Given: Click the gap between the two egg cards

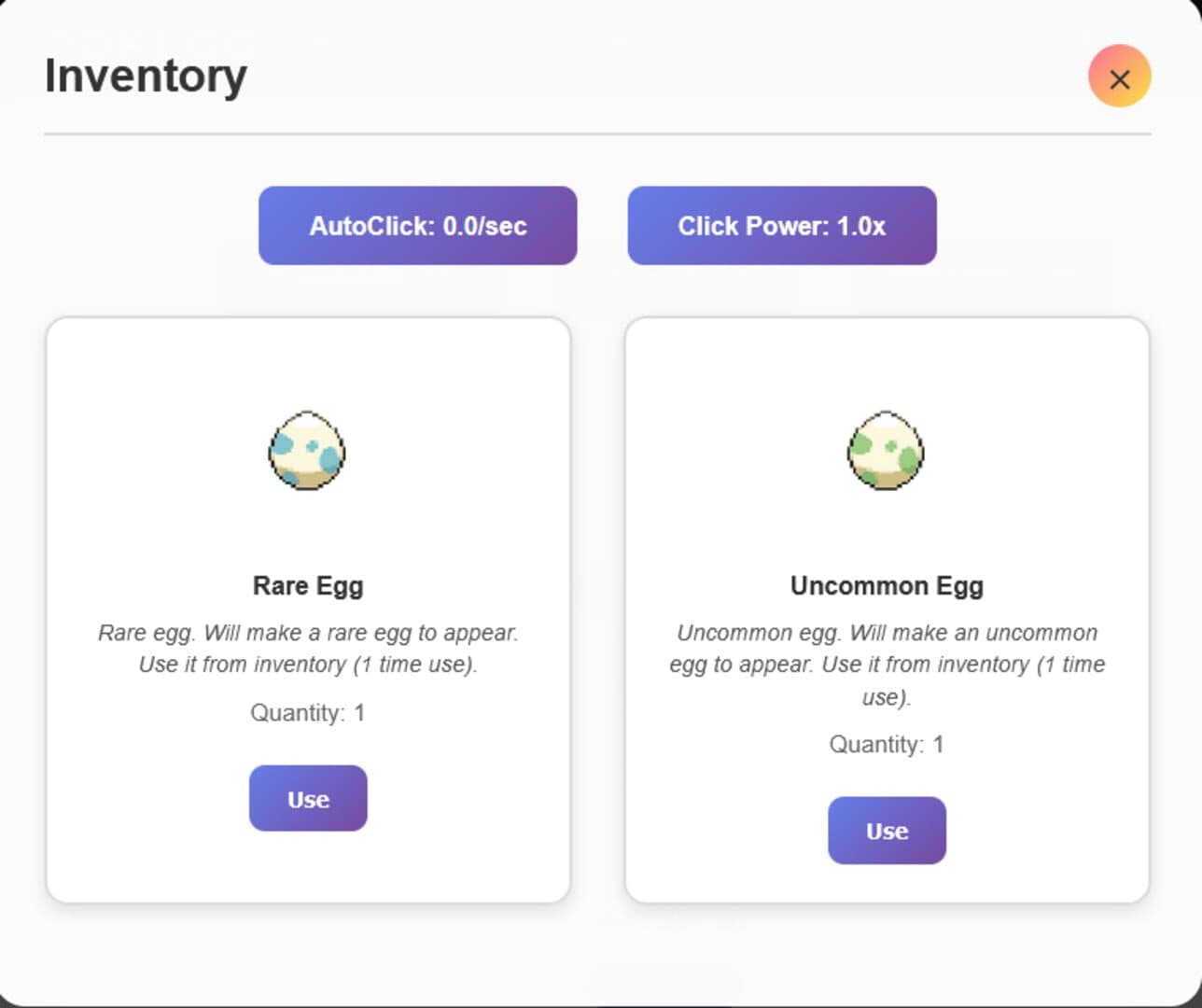Looking at the screenshot, I should (597, 610).
